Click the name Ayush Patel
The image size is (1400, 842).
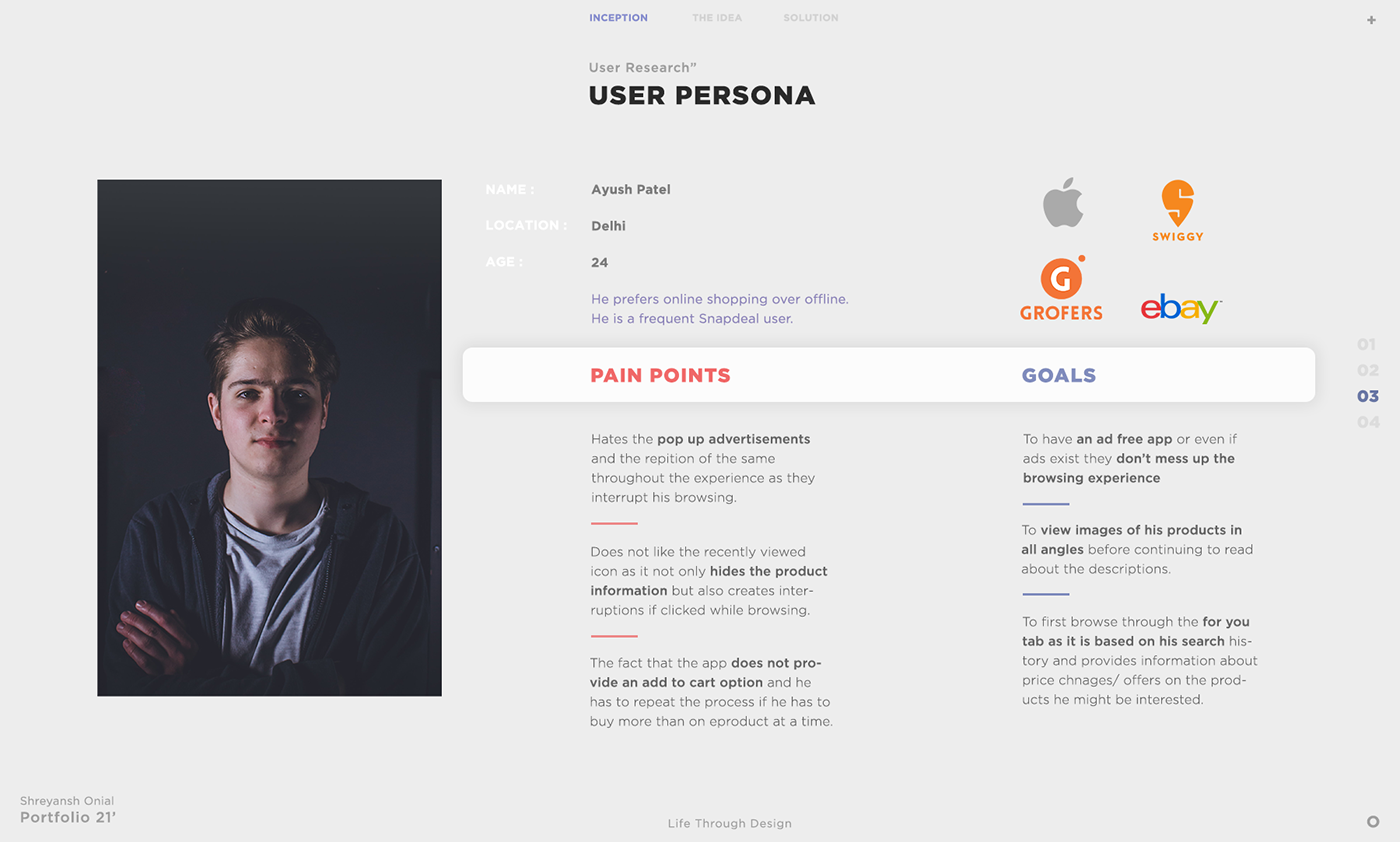pyautogui.click(x=630, y=190)
